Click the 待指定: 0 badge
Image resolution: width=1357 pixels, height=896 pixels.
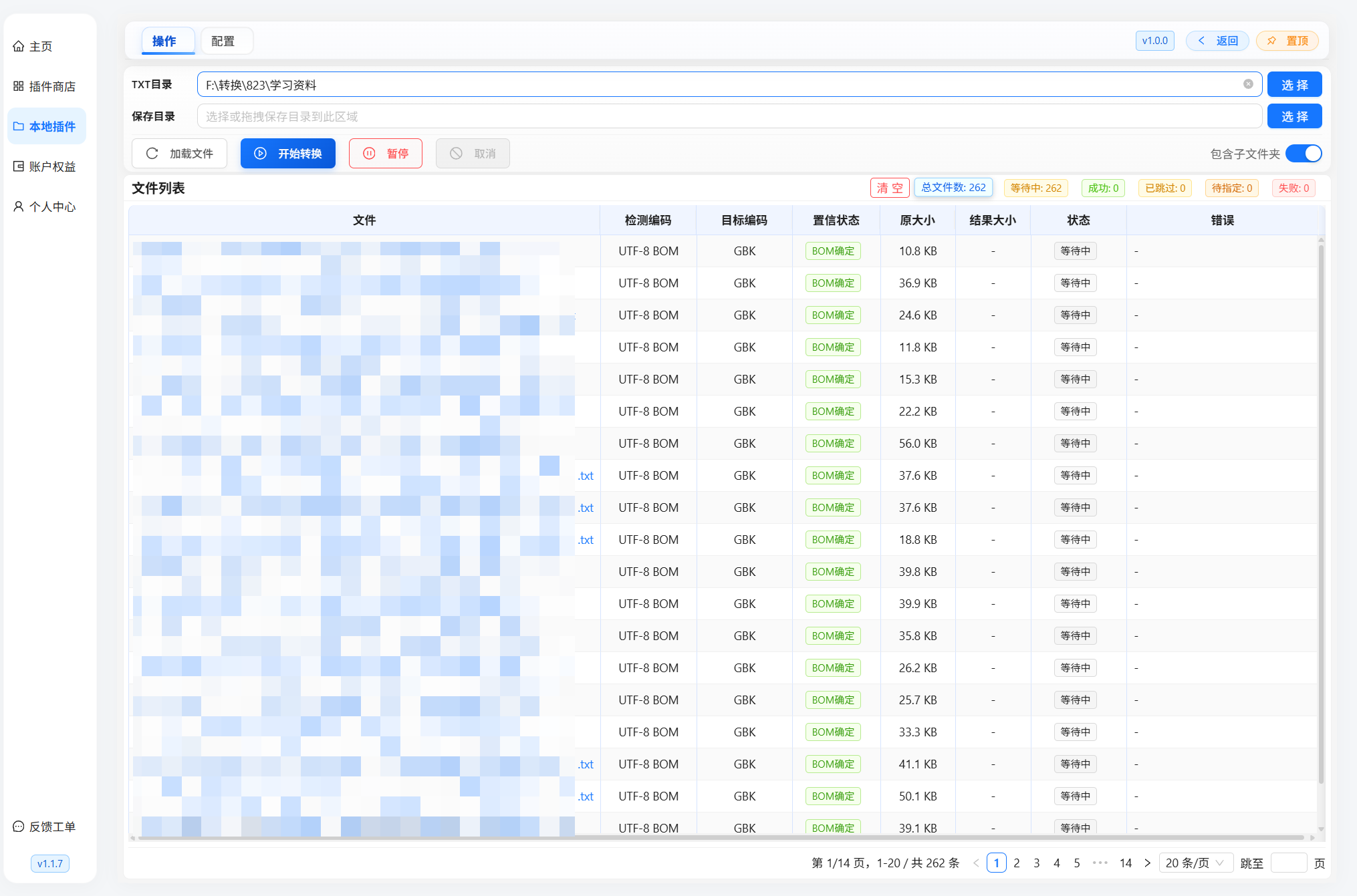coord(1232,188)
